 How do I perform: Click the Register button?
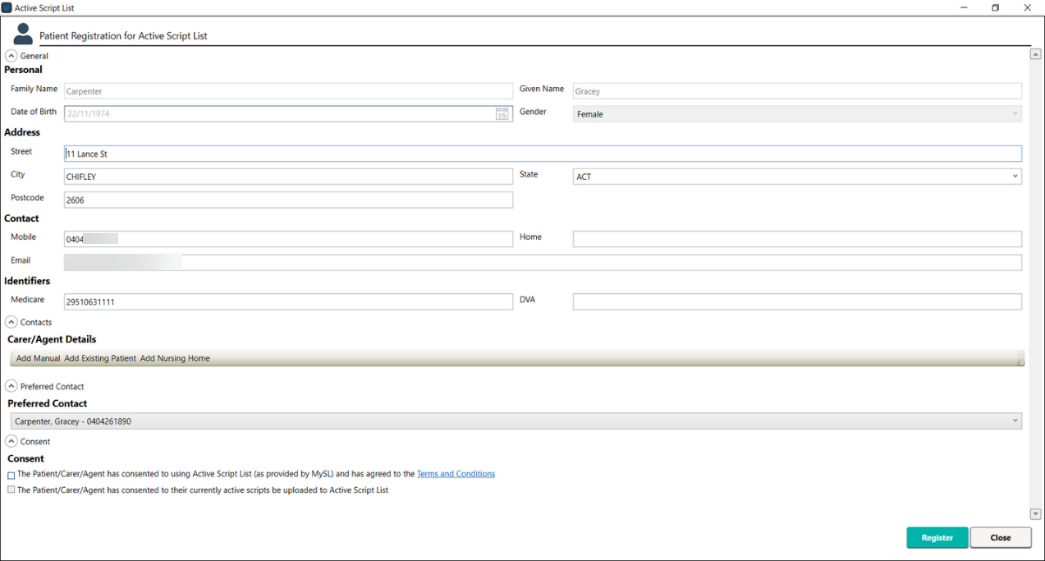[937, 538]
